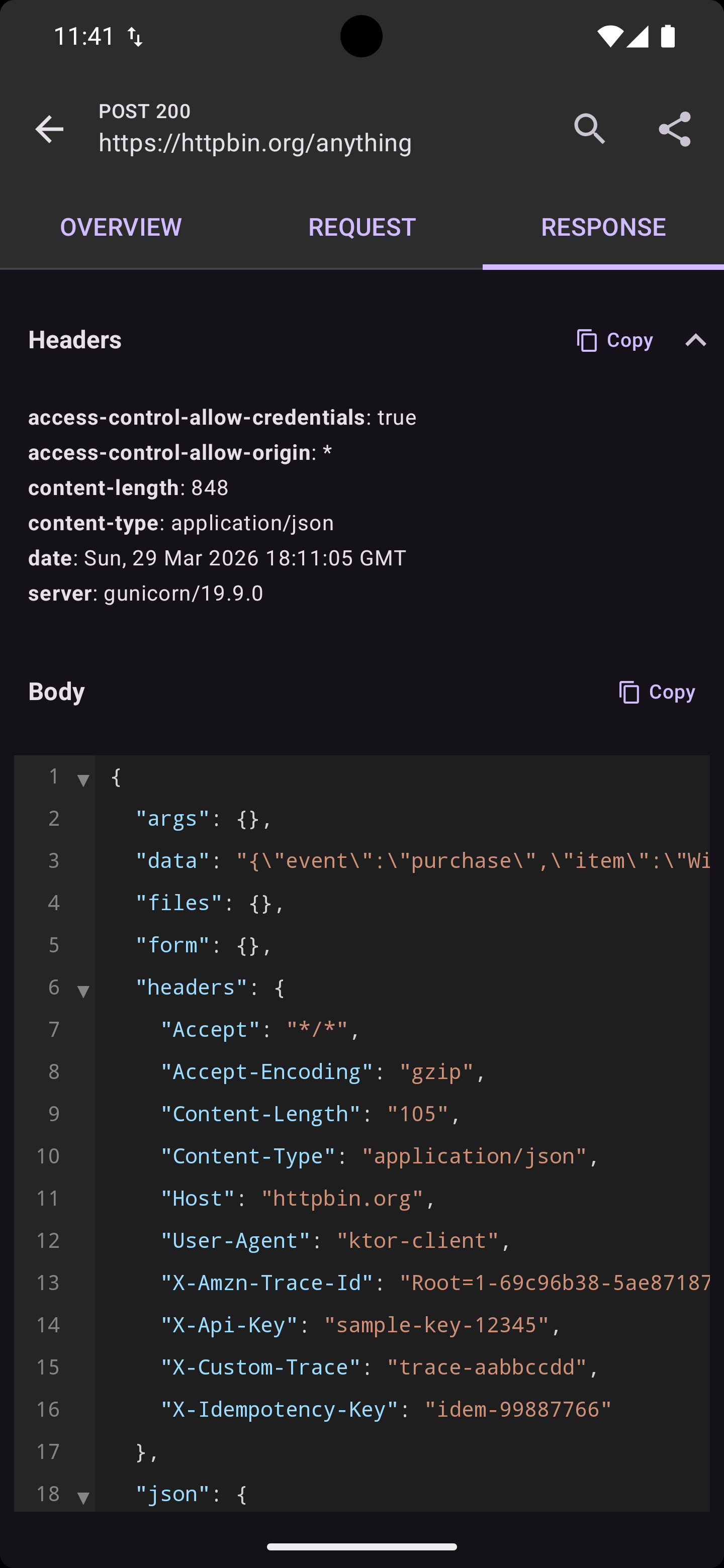The height and width of the screenshot is (1568, 724).
Task: Copy the response body copy icon
Action: [x=628, y=692]
